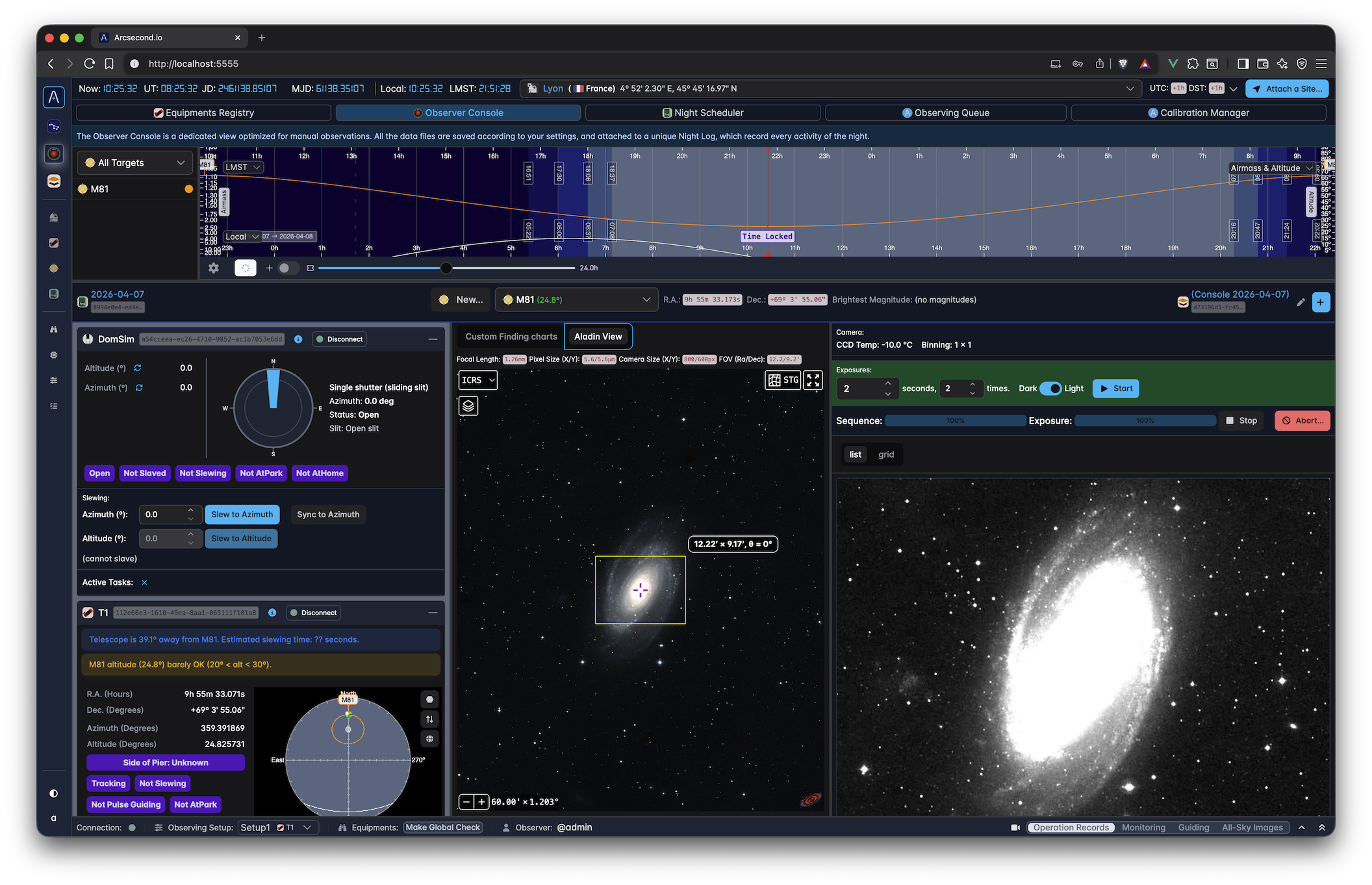Open the M81 target selector dropdown
Image resolution: width=1372 pixels, height=885 pixels.
click(x=577, y=300)
